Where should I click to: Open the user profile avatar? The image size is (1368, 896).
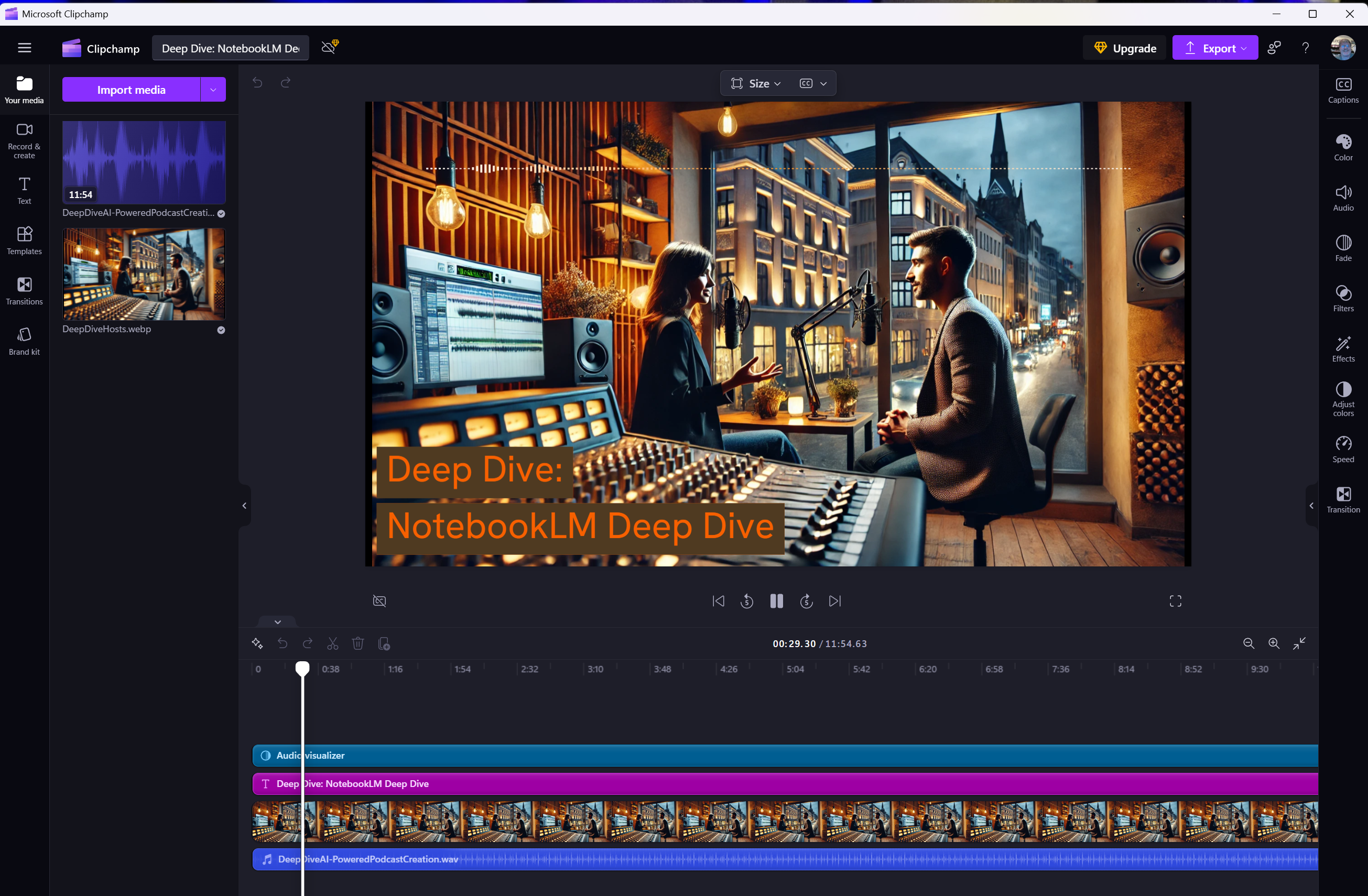coord(1343,48)
